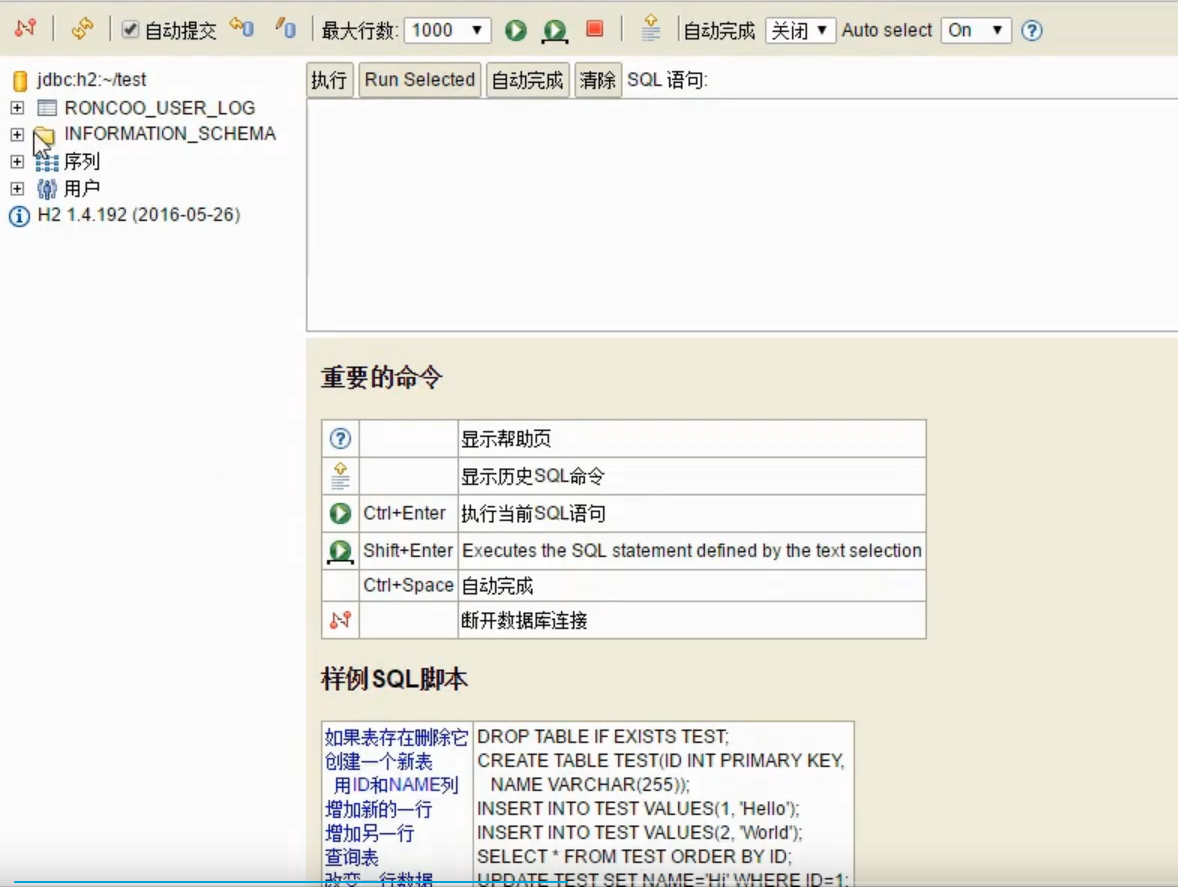Click the red stop icon in the toolbar
1178x887 pixels.
pos(594,29)
